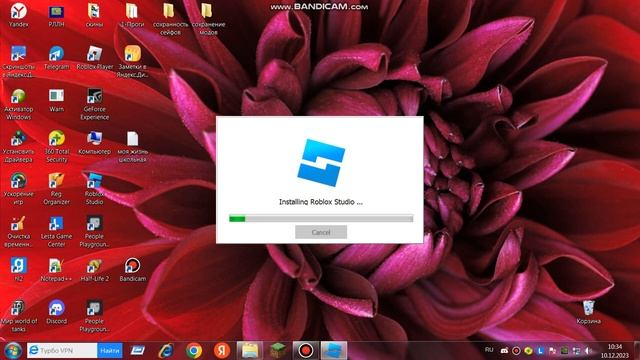Screen dimensions: 640x360
Task: Open Скриншоты в Яндекс.Диск shortcut
Action: coord(18,62)
